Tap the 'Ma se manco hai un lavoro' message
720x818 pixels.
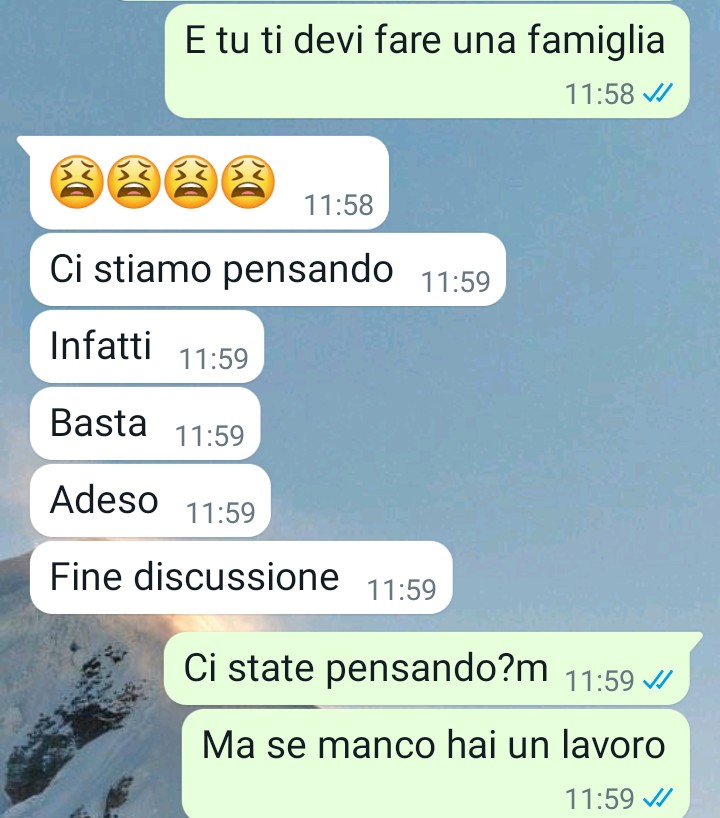tap(436, 764)
